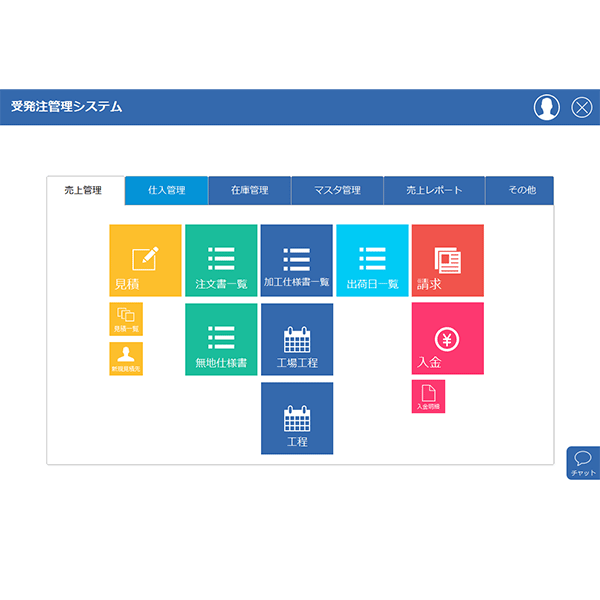Open the 出荷日一覧 shipping date tile

372,260
